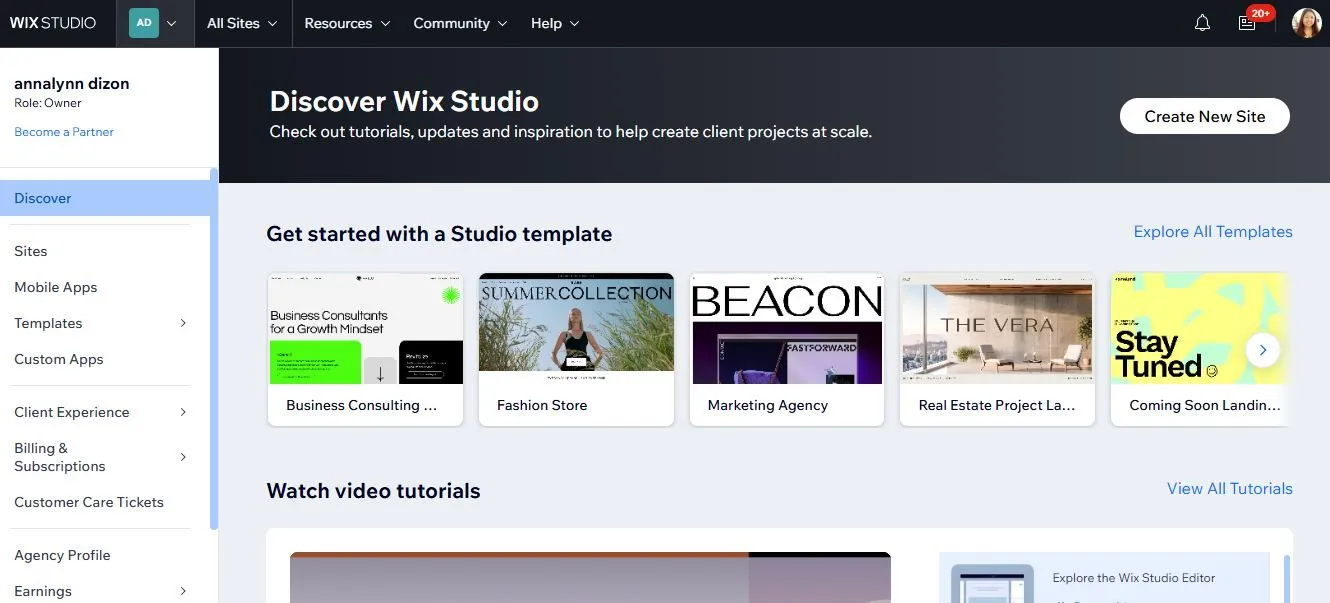Expand the Earnings chevron
1330x603 pixels.
point(183,591)
